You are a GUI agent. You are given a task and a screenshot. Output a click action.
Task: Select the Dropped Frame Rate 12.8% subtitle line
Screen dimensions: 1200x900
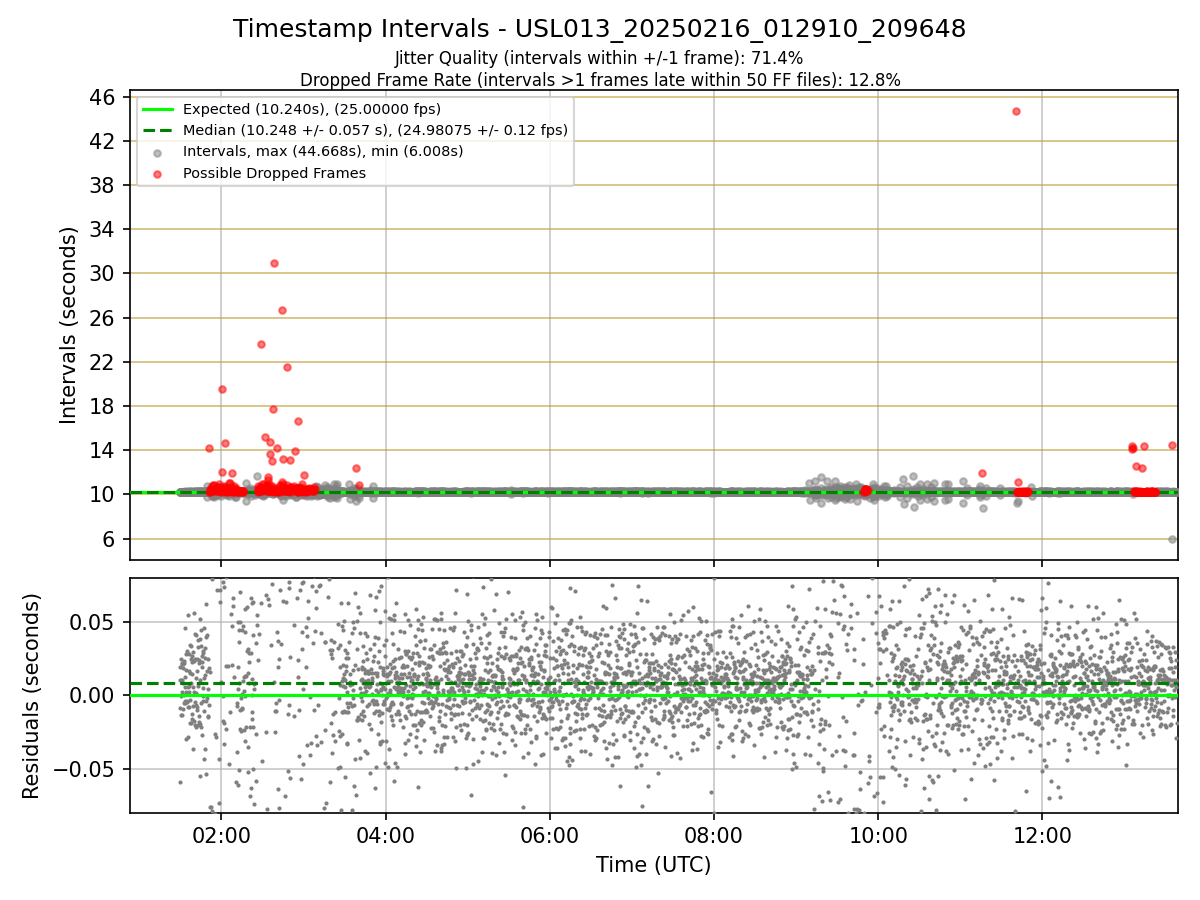(600, 80)
